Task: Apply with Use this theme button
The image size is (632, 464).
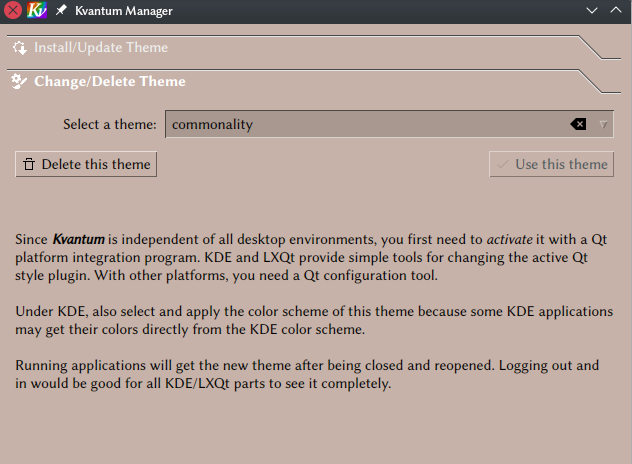Action: (551, 164)
